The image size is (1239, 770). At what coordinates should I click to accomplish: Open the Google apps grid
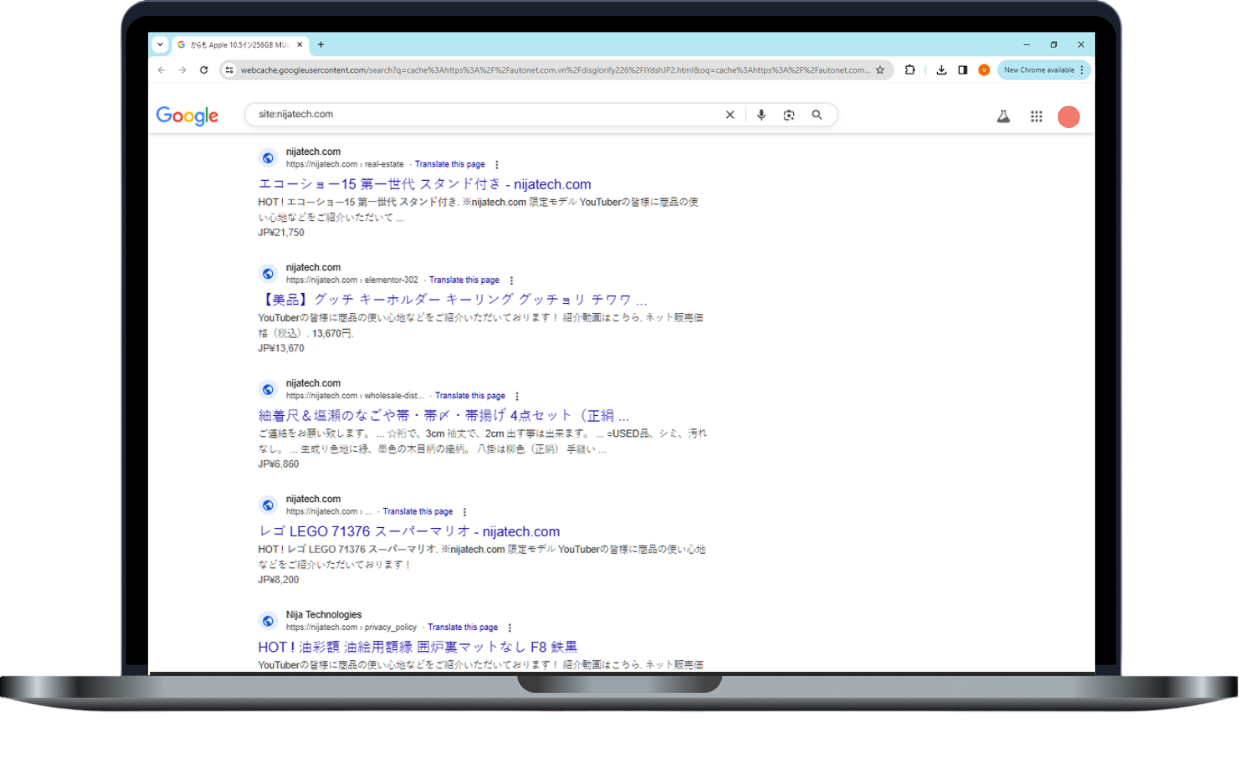pos(1036,116)
